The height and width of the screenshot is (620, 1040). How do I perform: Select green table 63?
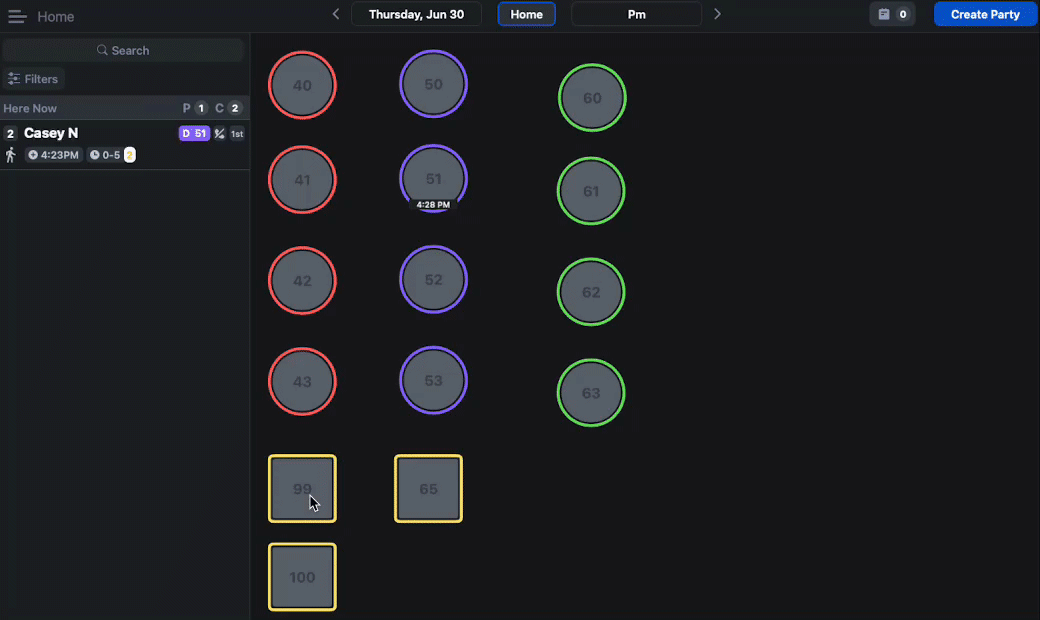591,393
